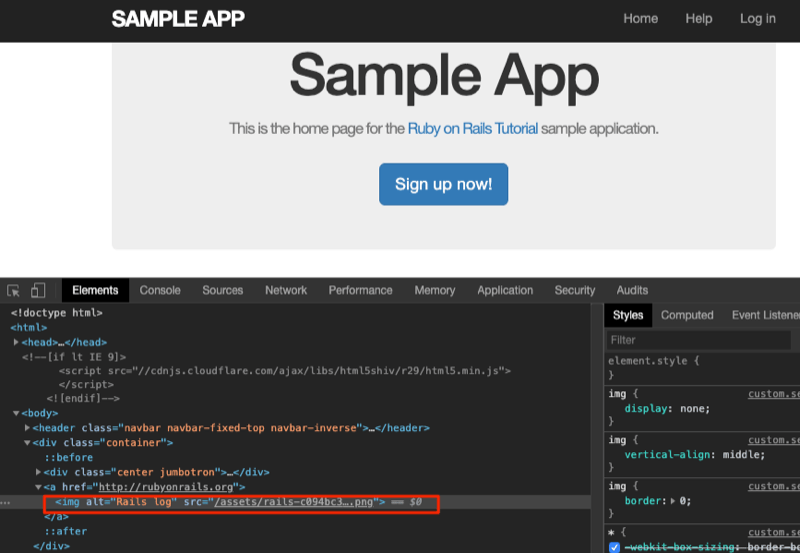Collapse the div container element node
This screenshot has height=553, width=800.
tap(27, 443)
